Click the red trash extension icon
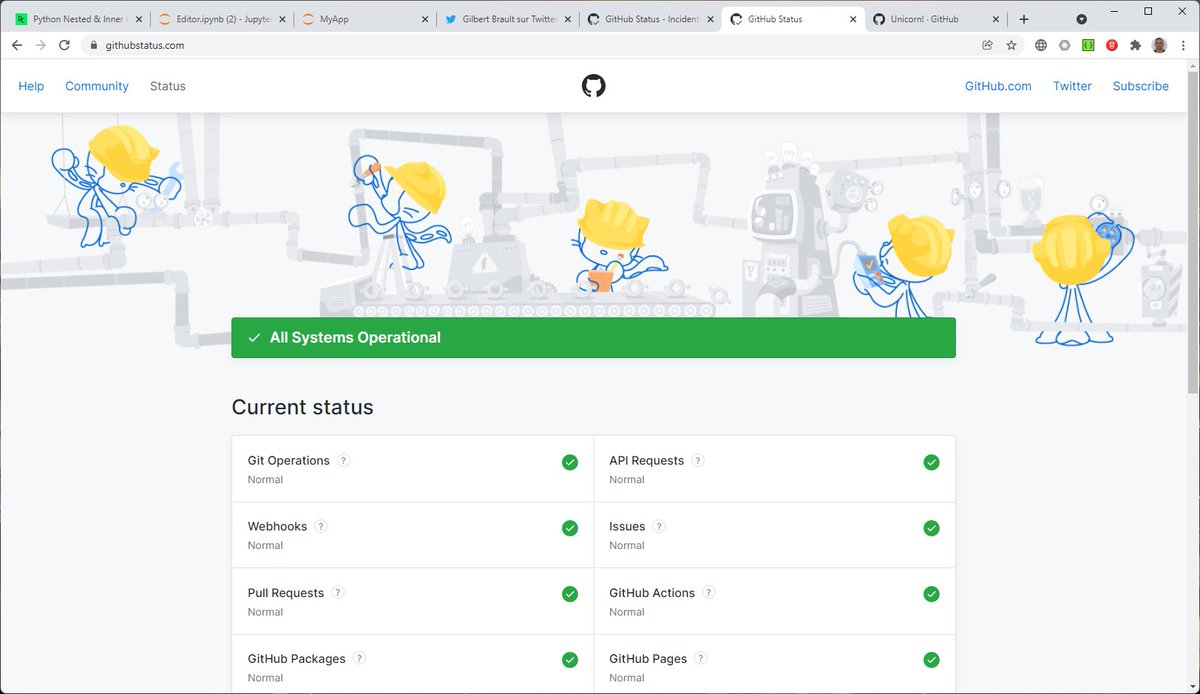 click(x=1112, y=45)
